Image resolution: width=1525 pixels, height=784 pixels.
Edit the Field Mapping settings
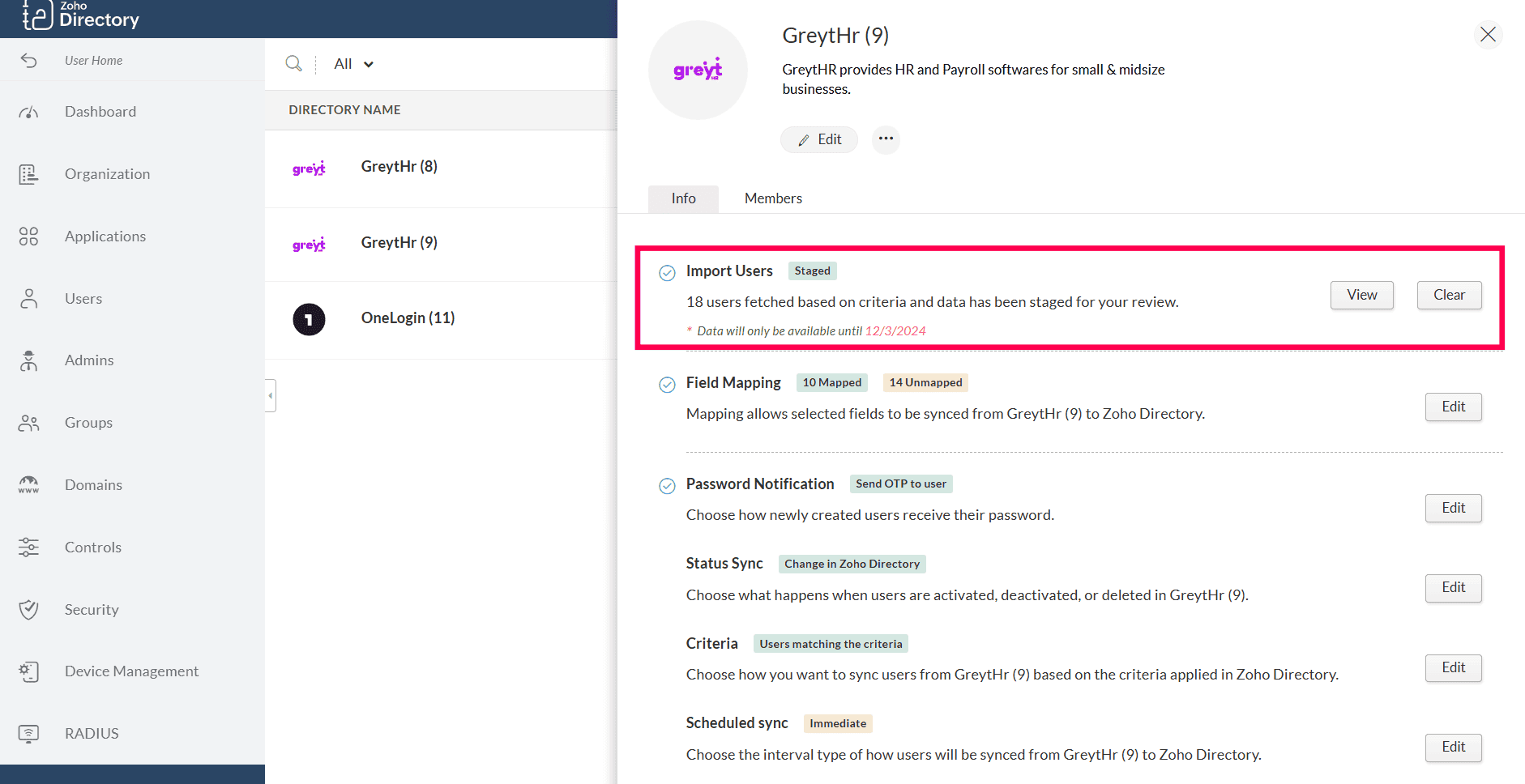(x=1454, y=407)
